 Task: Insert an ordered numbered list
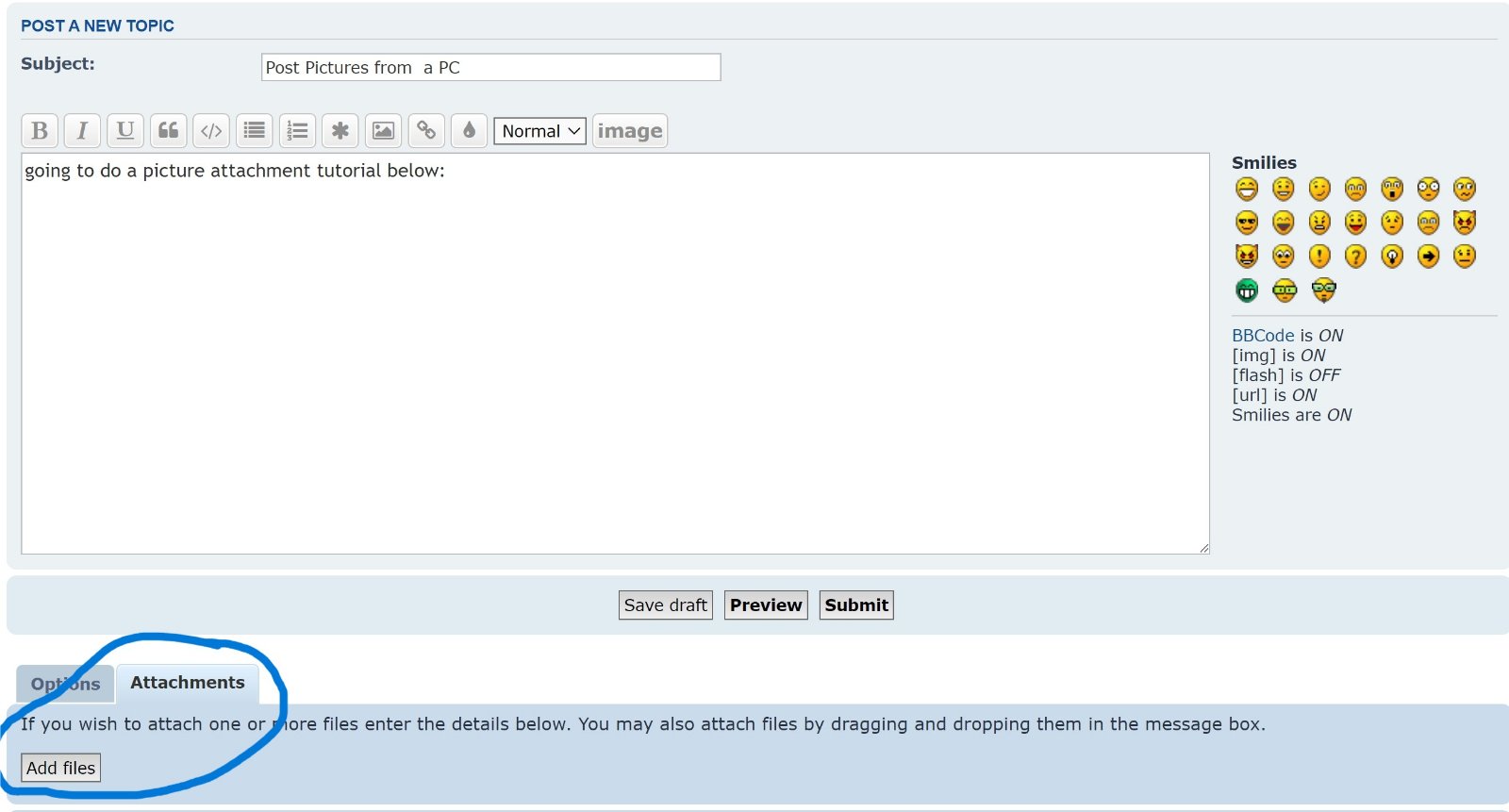tap(297, 130)
